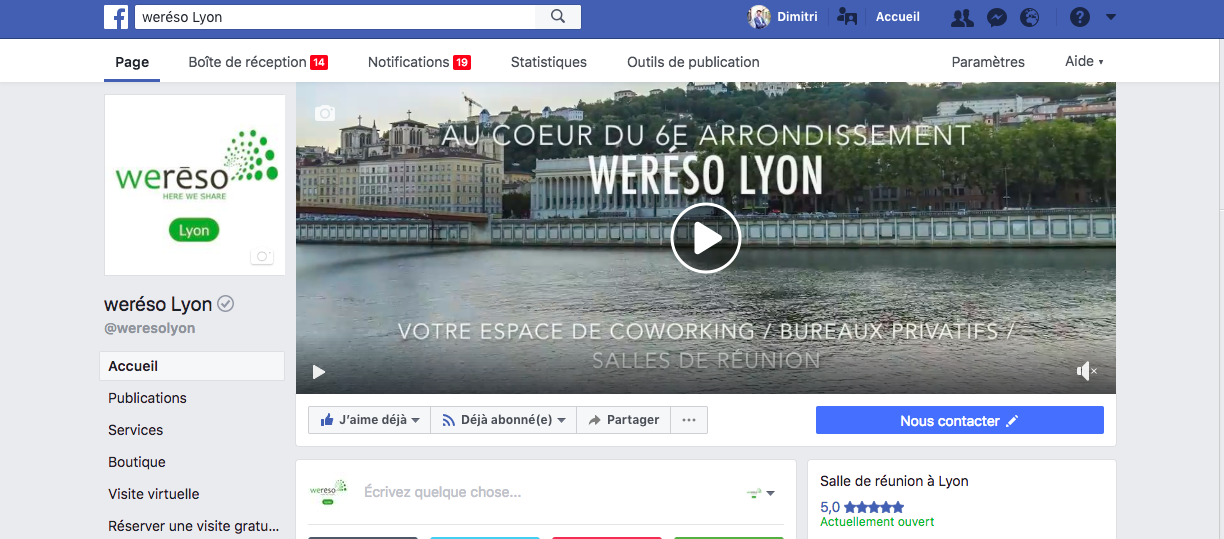Open J'aime déjà dropdown
The height and width of the screenshot is (539, 1224).
[x=369, y=420]
